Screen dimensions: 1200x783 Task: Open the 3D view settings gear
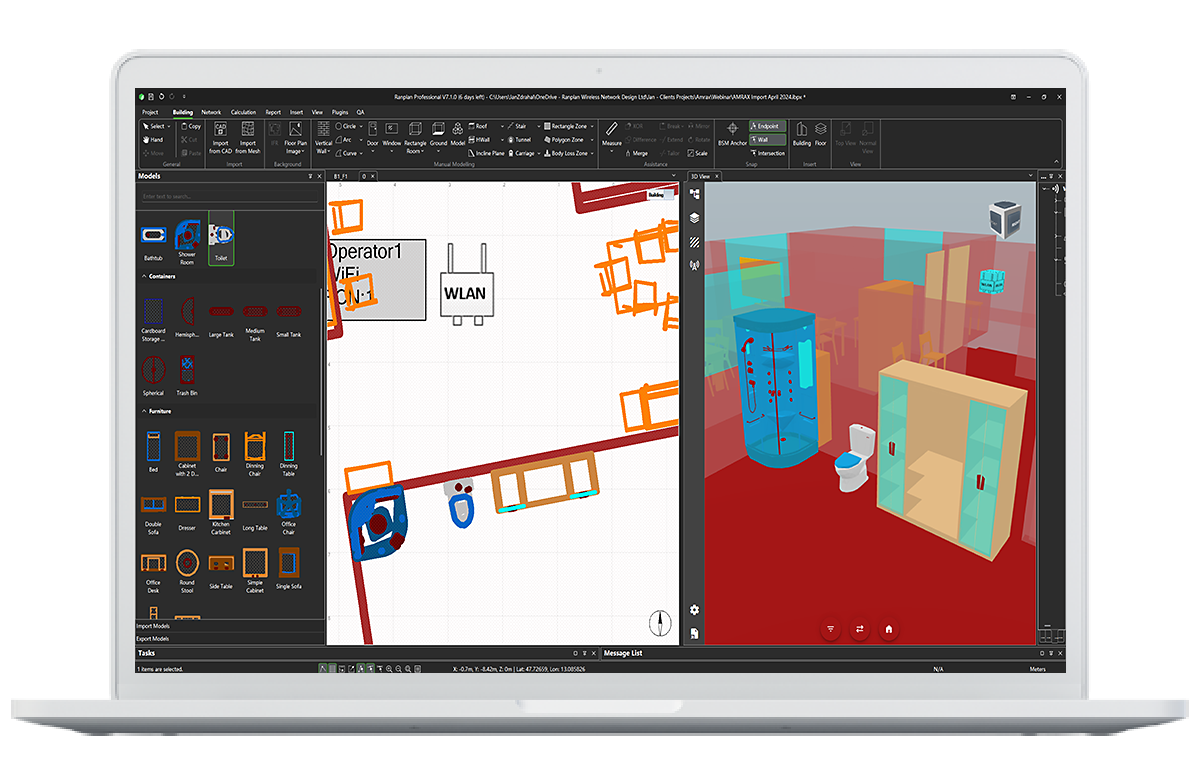[694, 609]
